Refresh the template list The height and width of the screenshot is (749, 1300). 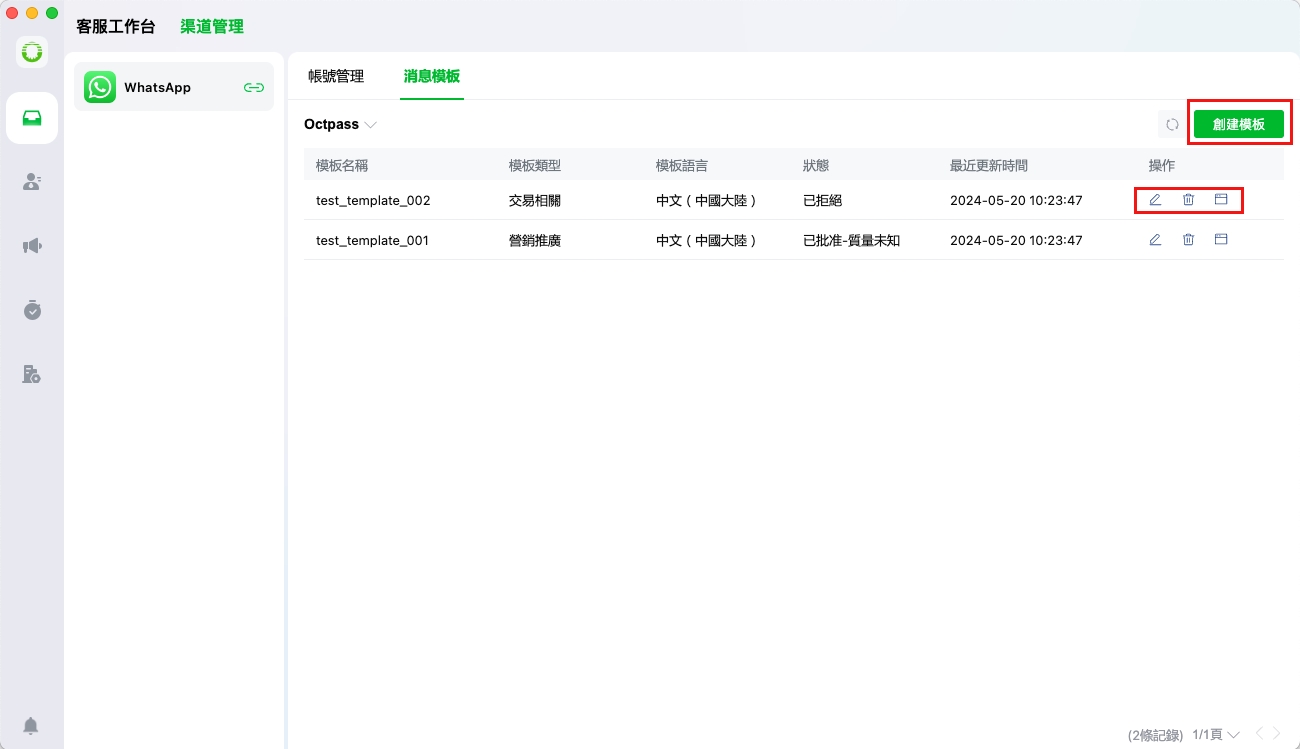pos(1172,125)
